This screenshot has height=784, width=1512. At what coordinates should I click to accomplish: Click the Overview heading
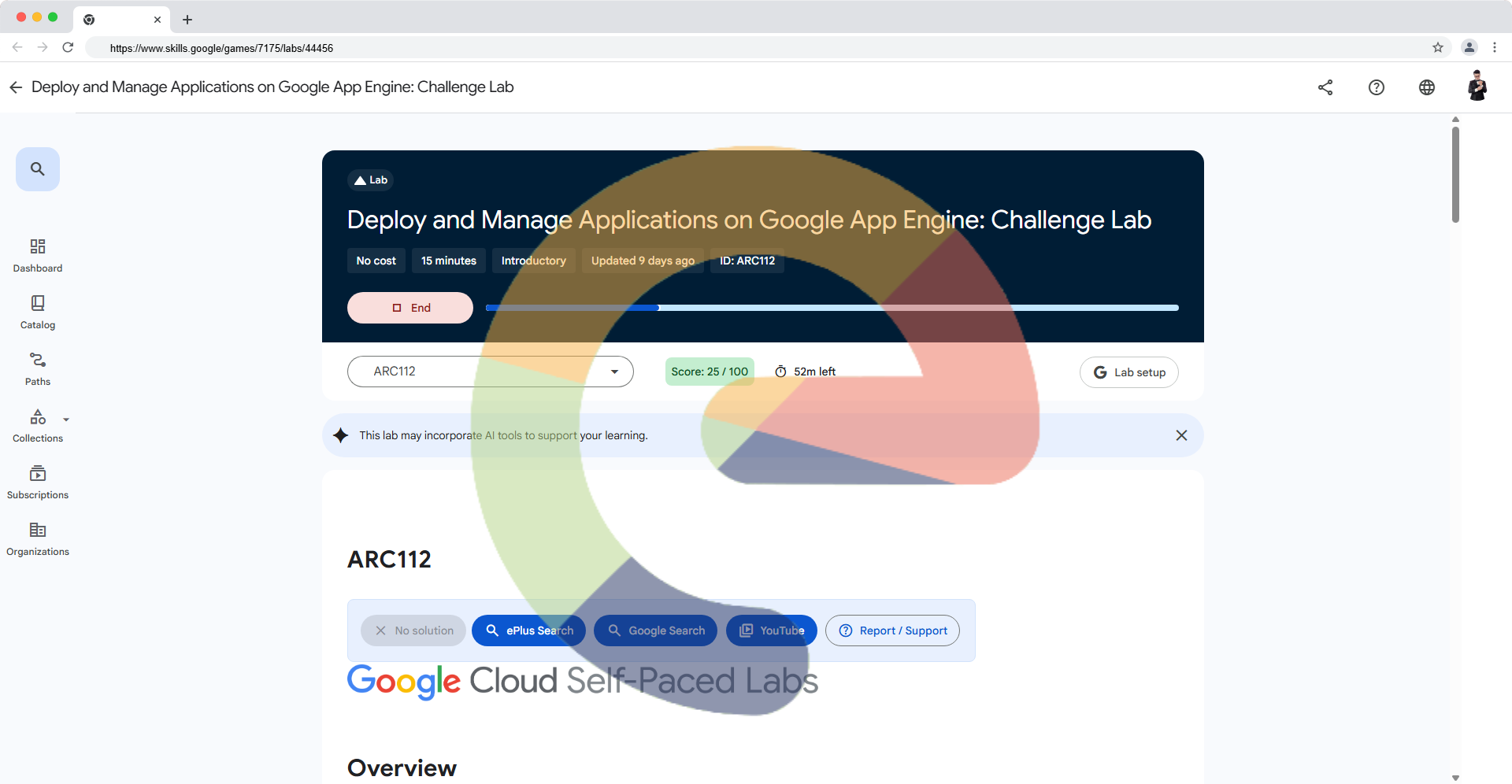[x=402, y=768]
